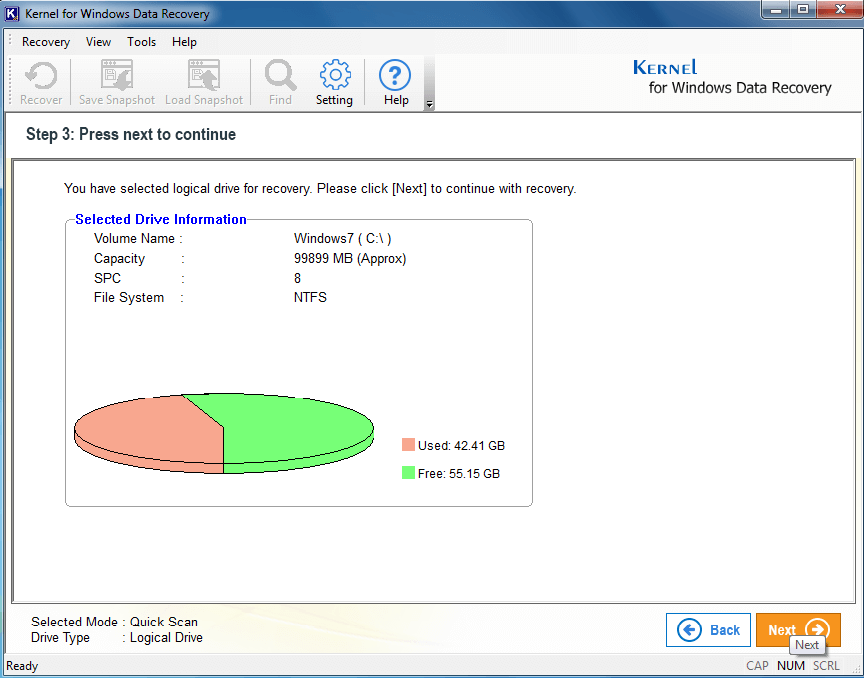Viewport: 864px width, 678px height.
Task: Open the Help question mark tool
Action: click(396, 83)
